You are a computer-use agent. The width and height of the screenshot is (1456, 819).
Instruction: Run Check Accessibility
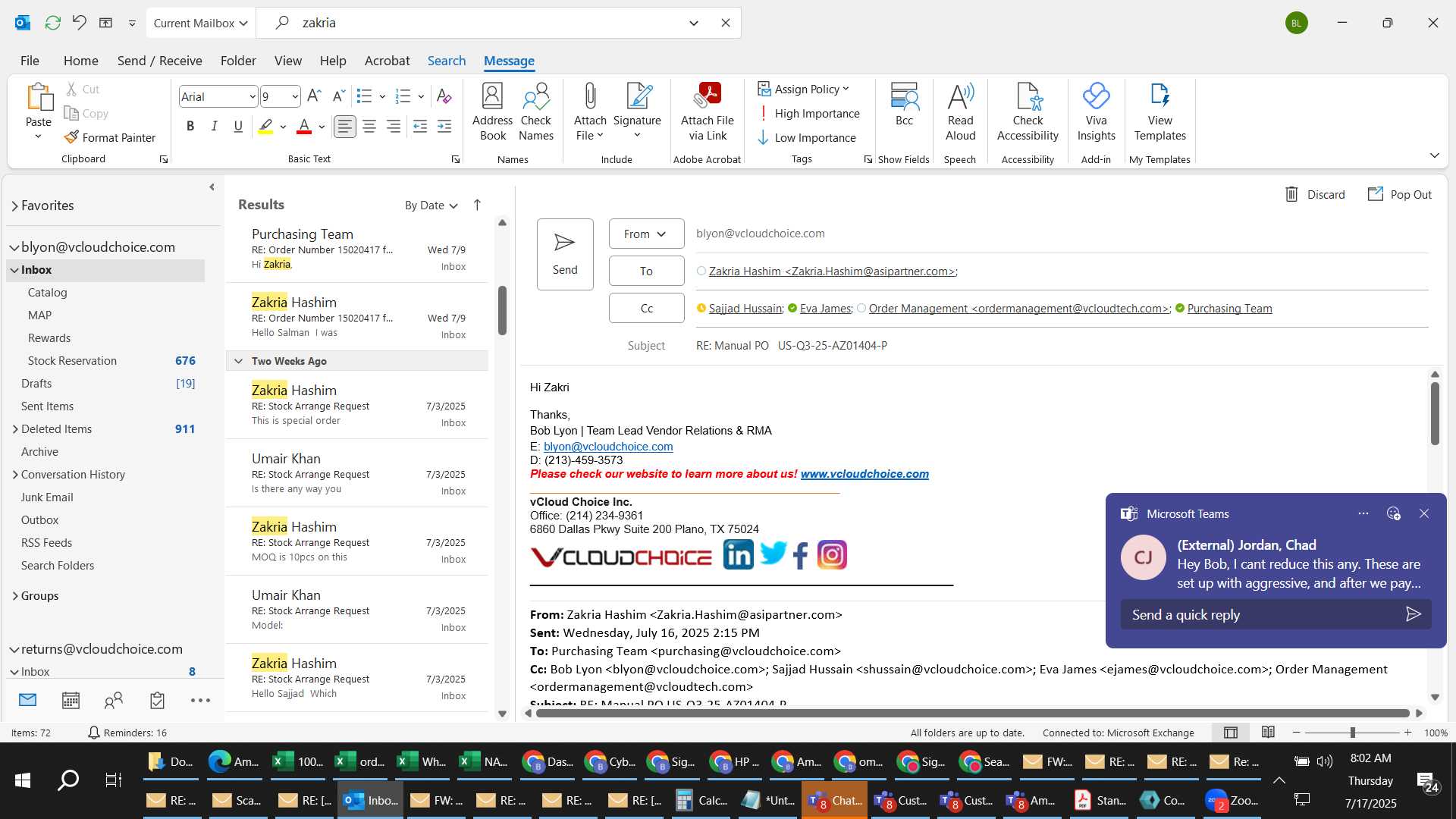click(x=1028, y=112)
